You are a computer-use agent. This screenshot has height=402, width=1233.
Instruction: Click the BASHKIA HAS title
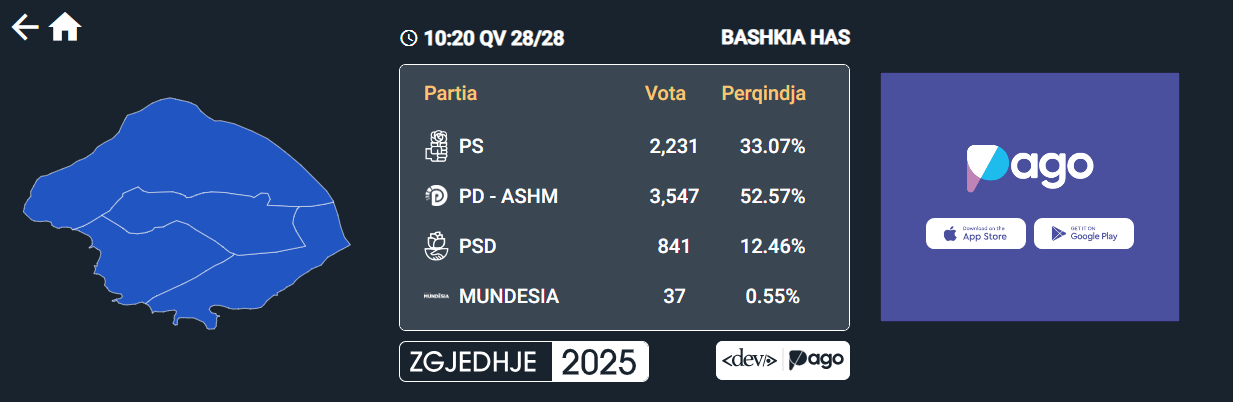pyautogui.click(x=785, y=38)
